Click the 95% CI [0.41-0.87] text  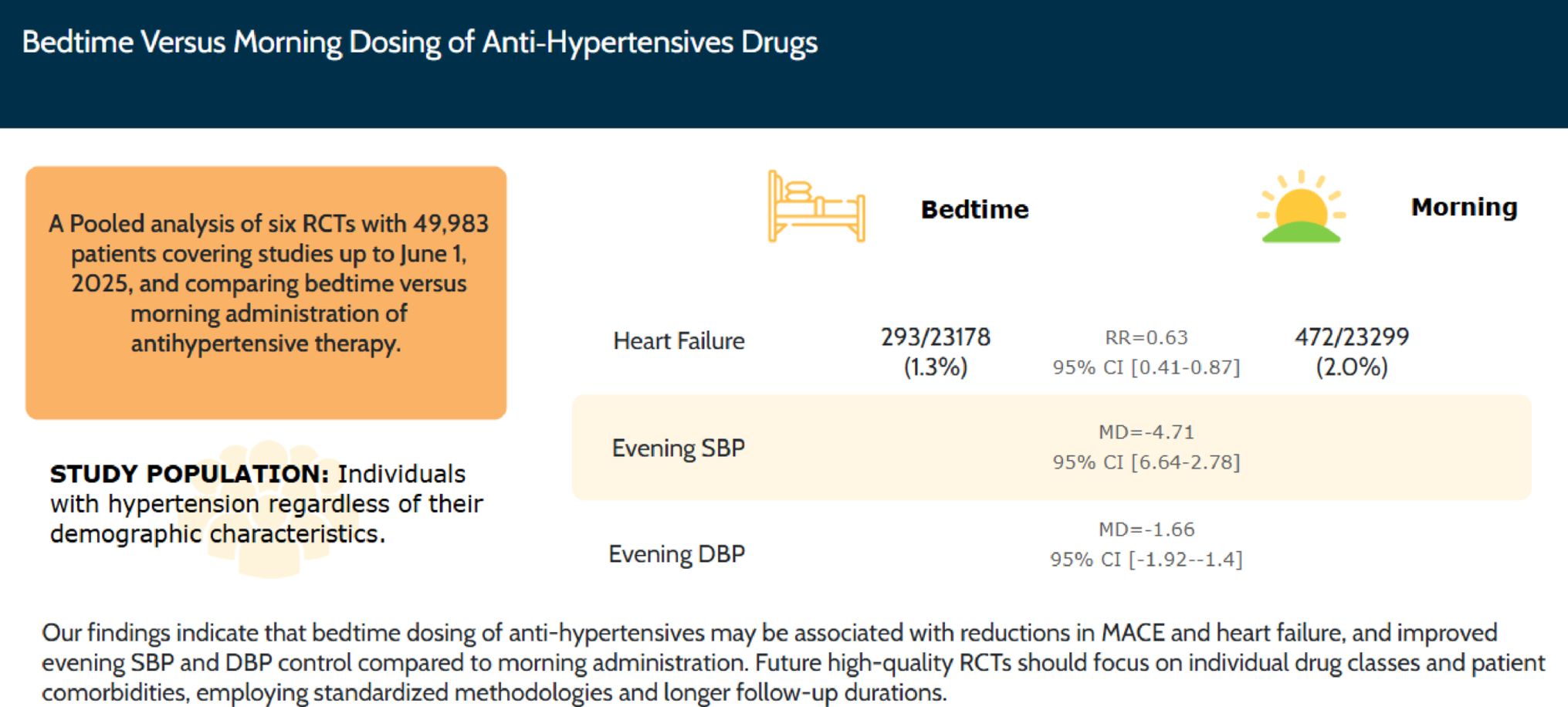click(x=1146, y=367)
